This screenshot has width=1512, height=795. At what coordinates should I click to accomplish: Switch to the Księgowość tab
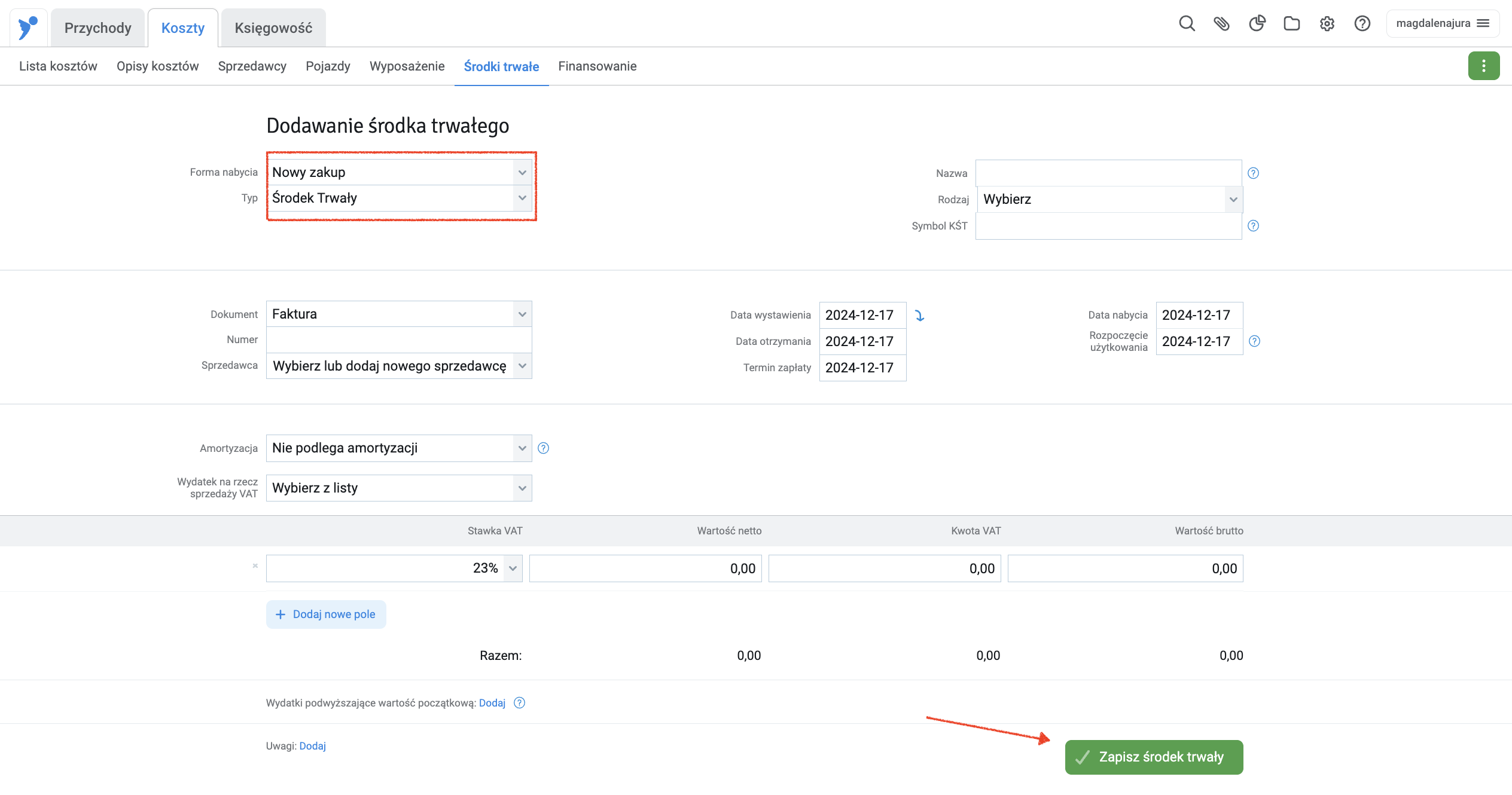(273, 28)
